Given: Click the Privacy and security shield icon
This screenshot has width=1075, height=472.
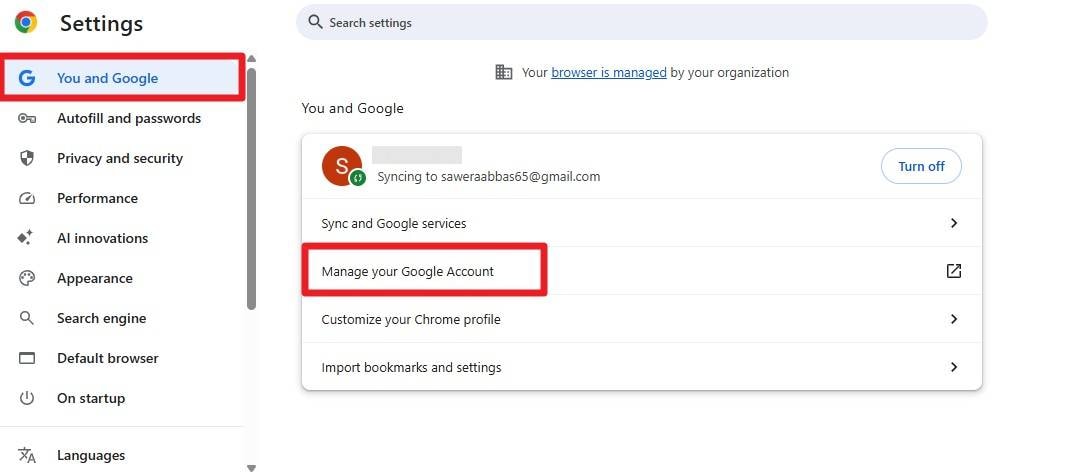Looking at the screenshot, I should point(27,158).
